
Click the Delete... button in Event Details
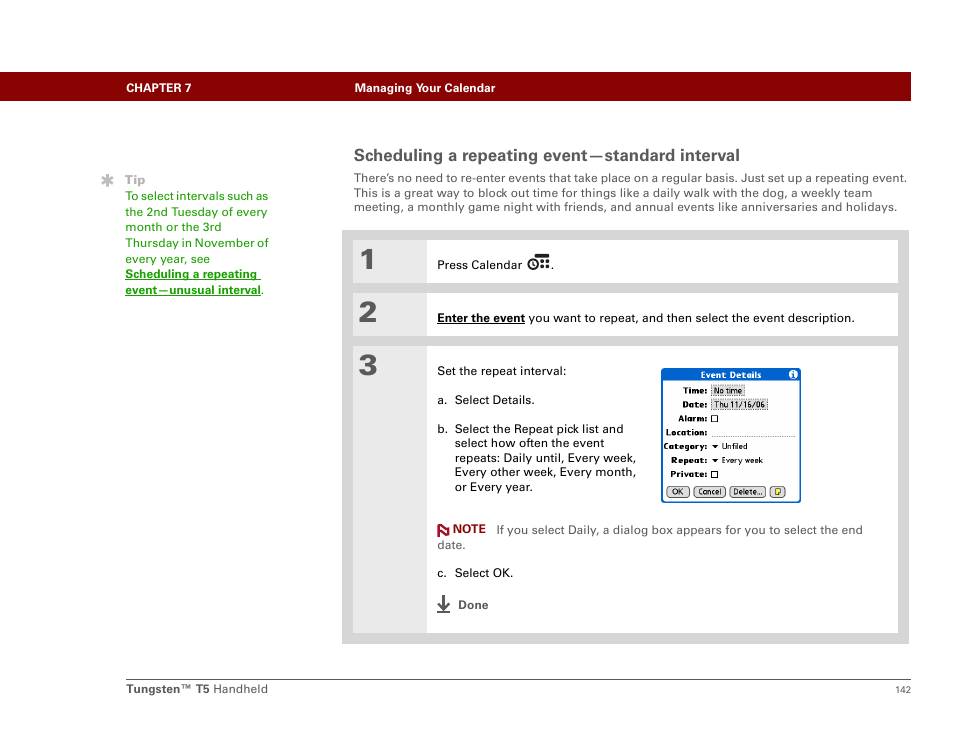pos(748,492)
